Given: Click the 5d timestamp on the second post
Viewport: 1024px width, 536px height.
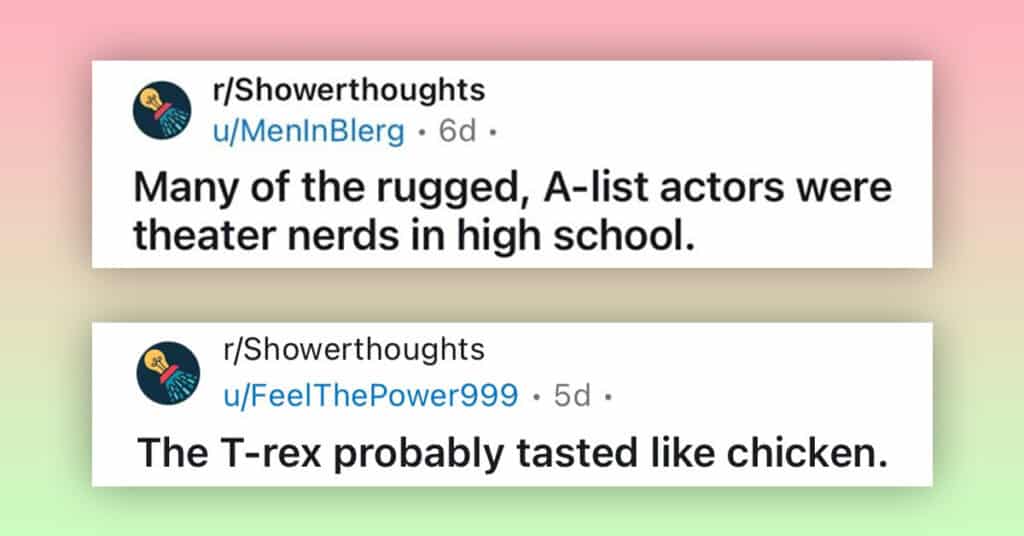Looking at the screenshot, I should (x=572, y=395).
